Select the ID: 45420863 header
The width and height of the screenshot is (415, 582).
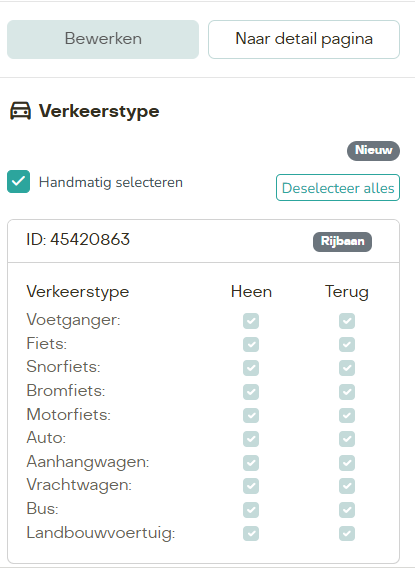tap(203, 241)
